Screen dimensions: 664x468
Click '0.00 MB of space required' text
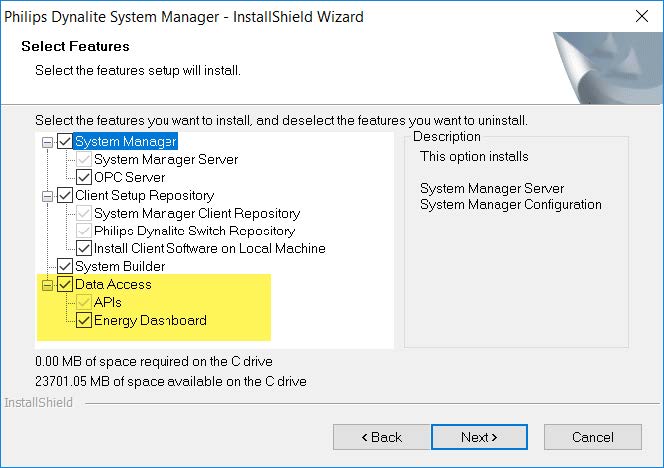tap(154, 361)
